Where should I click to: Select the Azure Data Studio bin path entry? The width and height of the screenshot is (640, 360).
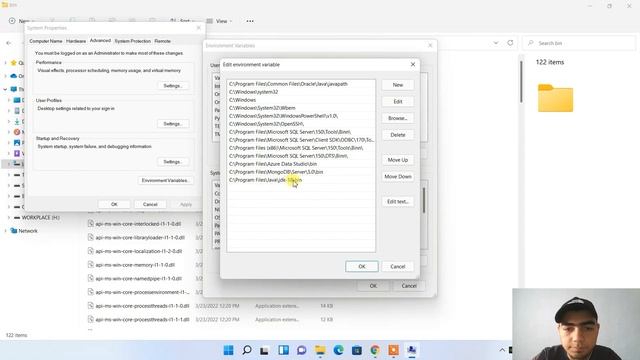tap(301, 164)
